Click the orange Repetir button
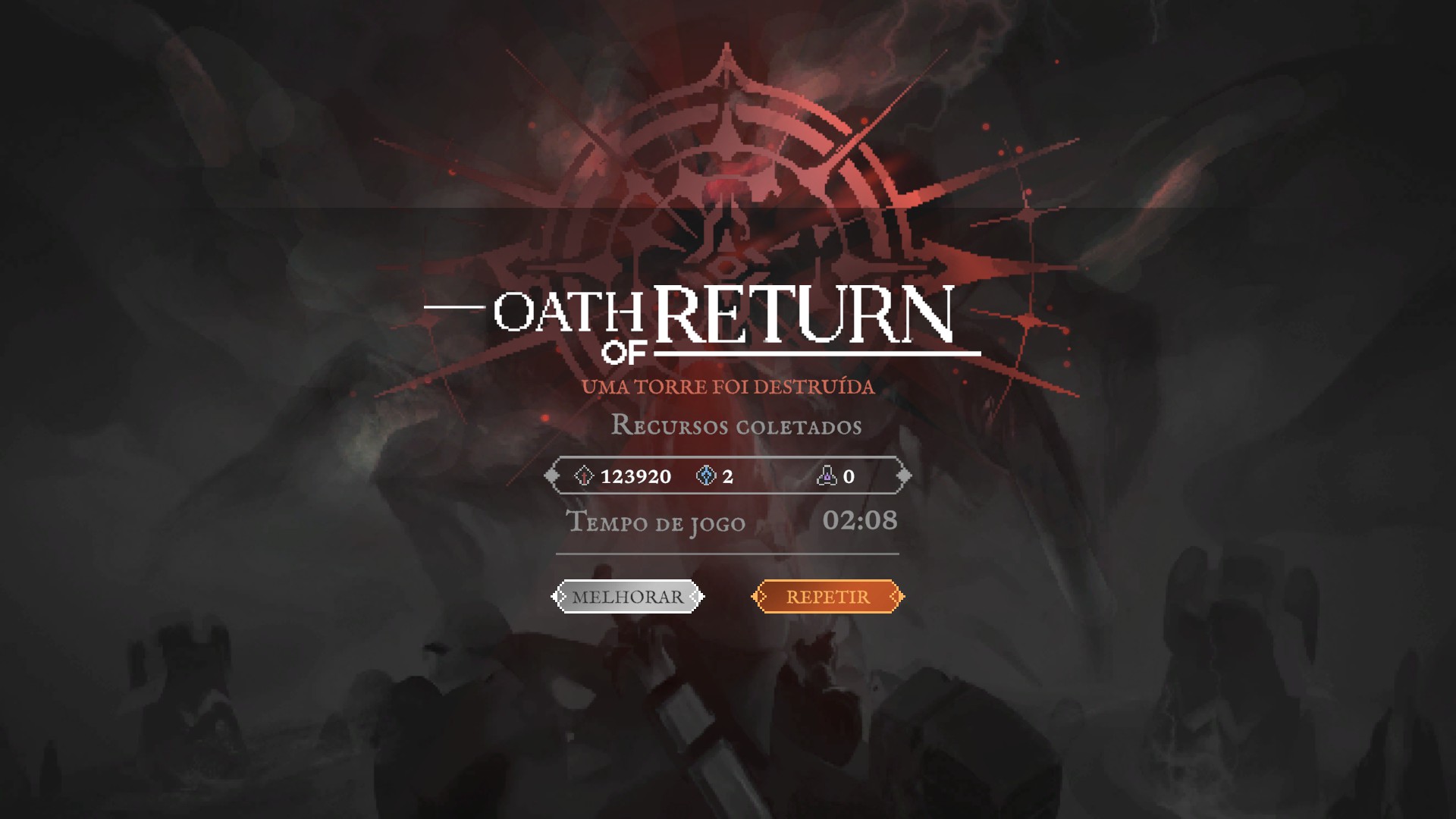The image size is (1456, 819). pyautogui.click(x=827, y=597)
